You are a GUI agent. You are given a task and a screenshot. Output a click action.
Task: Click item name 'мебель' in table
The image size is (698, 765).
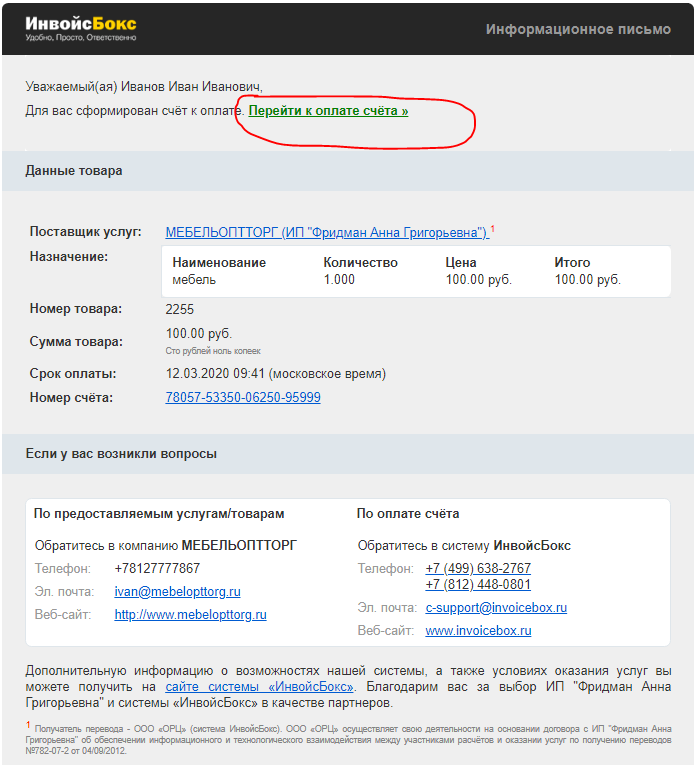pyautogui.click(x=194, y=280)
